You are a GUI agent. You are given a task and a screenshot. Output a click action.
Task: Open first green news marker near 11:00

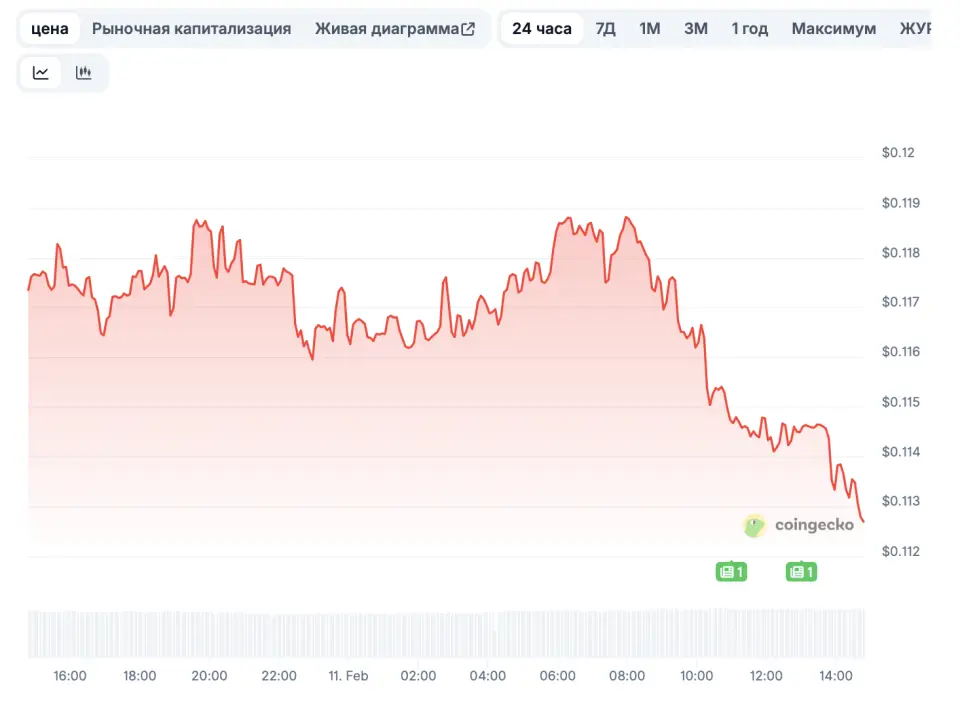(731, 572)
